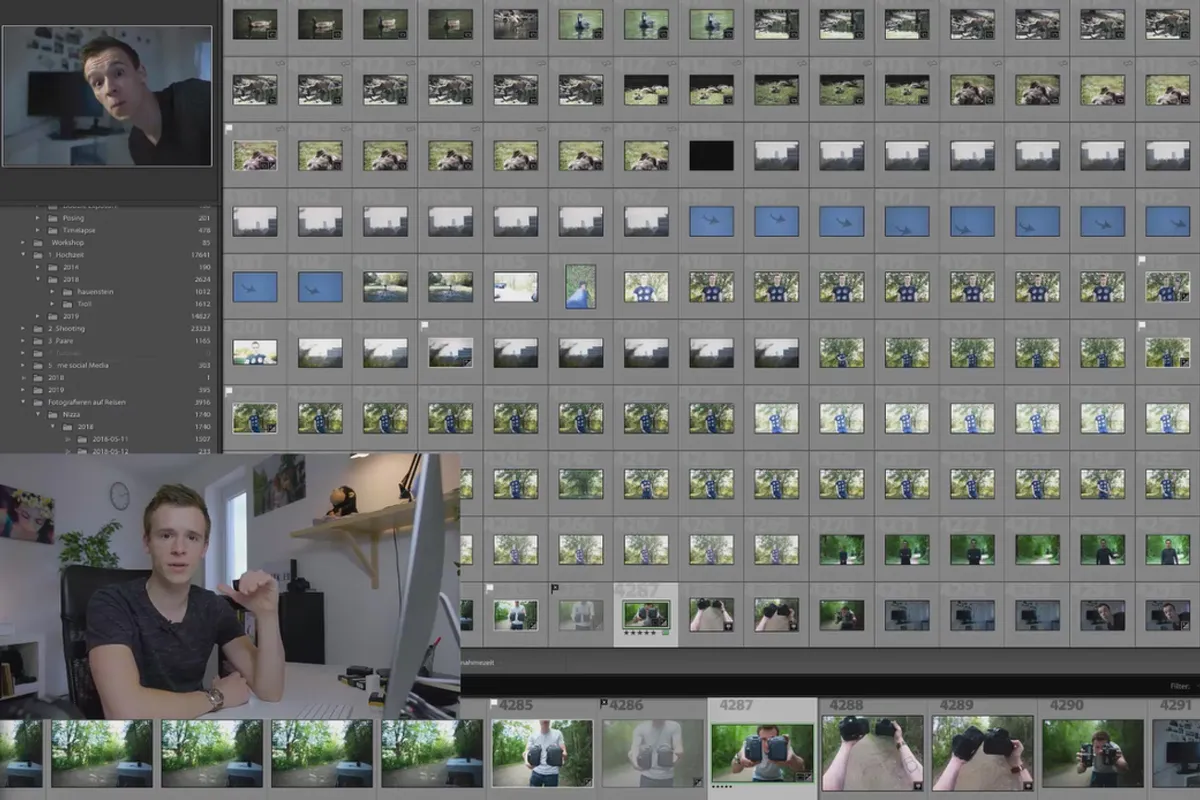Click the folder icon beside 1 Hochzeit
The width and height of the screenshot is (1200, 800).
click(x=38, y=255)
